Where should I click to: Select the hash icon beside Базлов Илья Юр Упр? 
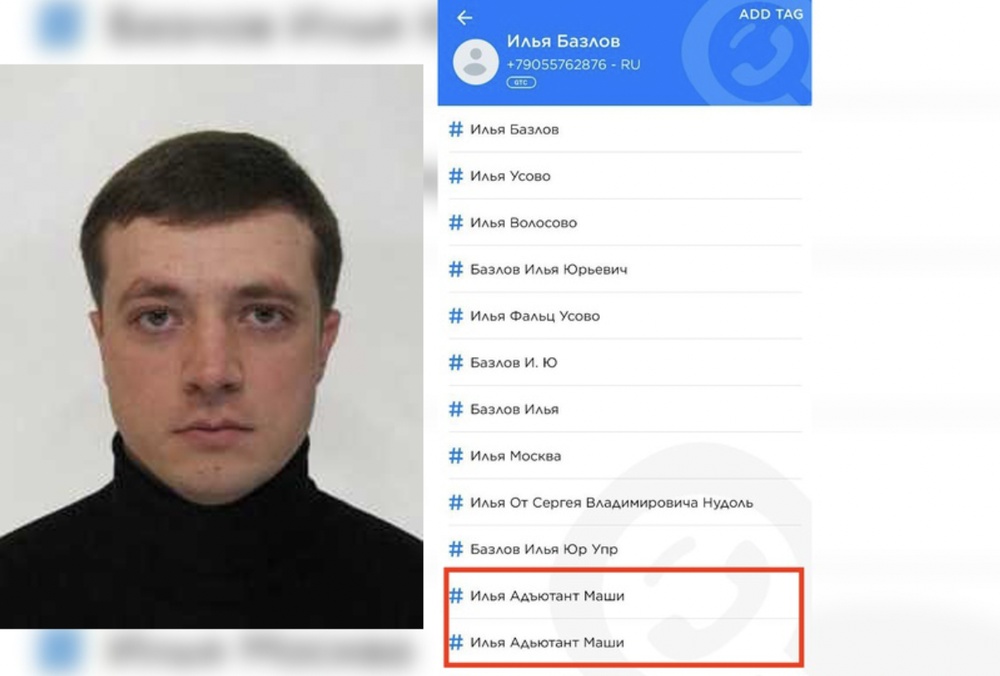coord(455,549)
